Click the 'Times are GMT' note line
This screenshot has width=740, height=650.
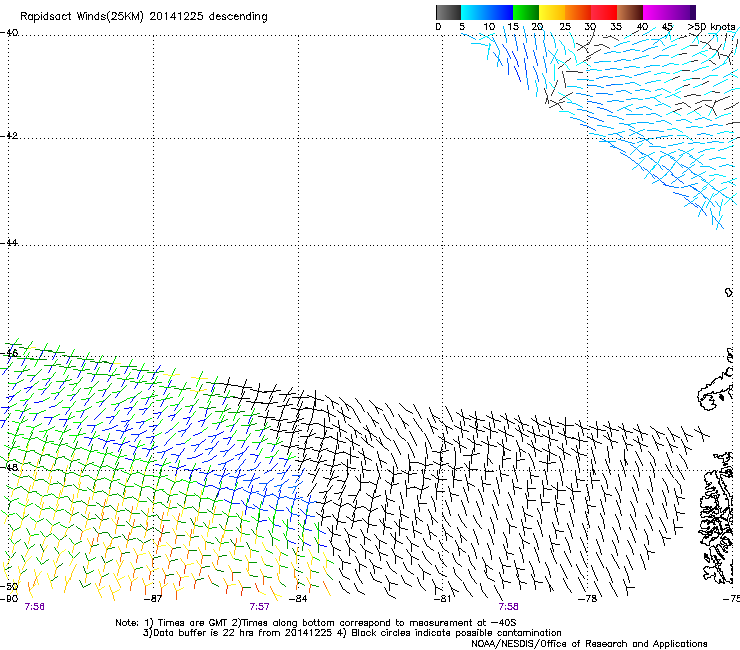316,623
